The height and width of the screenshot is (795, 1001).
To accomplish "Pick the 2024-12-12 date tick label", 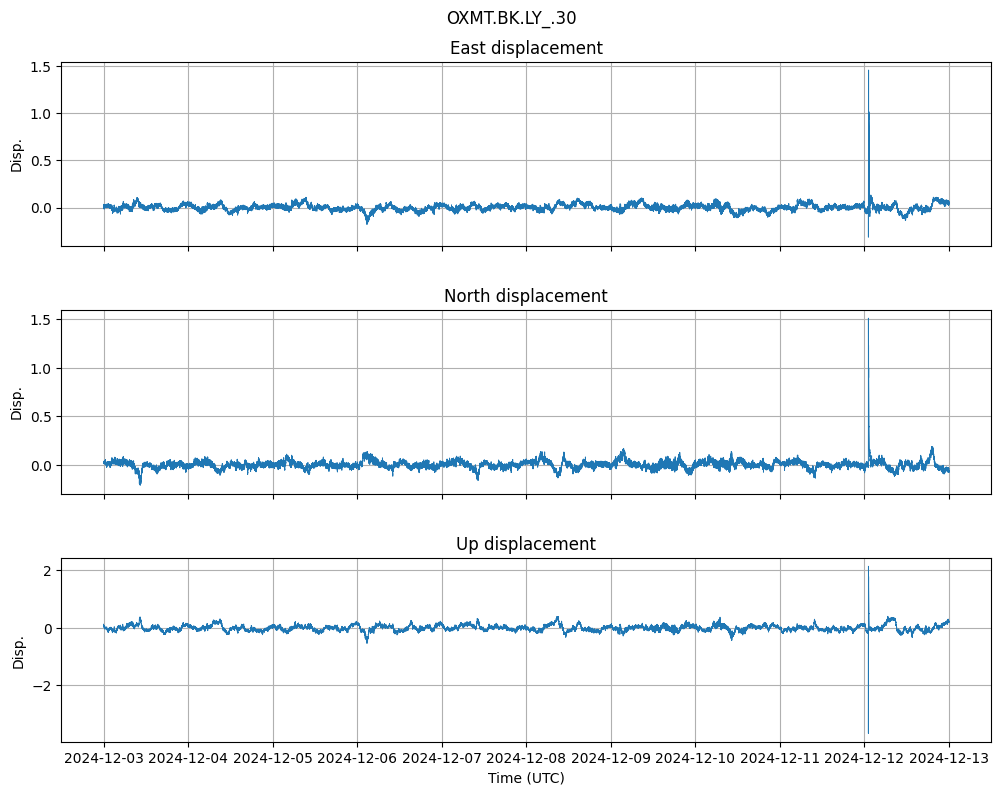I will 864,759.
